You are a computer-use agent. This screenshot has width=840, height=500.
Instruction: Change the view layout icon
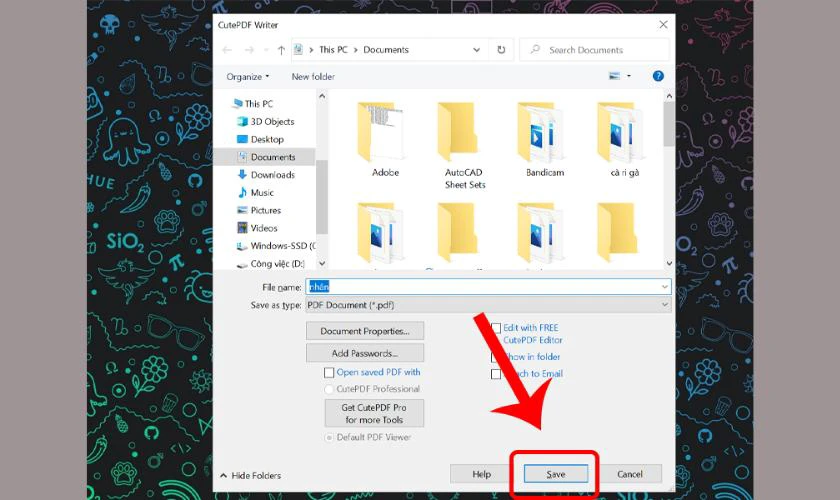[x=614, y=76]
